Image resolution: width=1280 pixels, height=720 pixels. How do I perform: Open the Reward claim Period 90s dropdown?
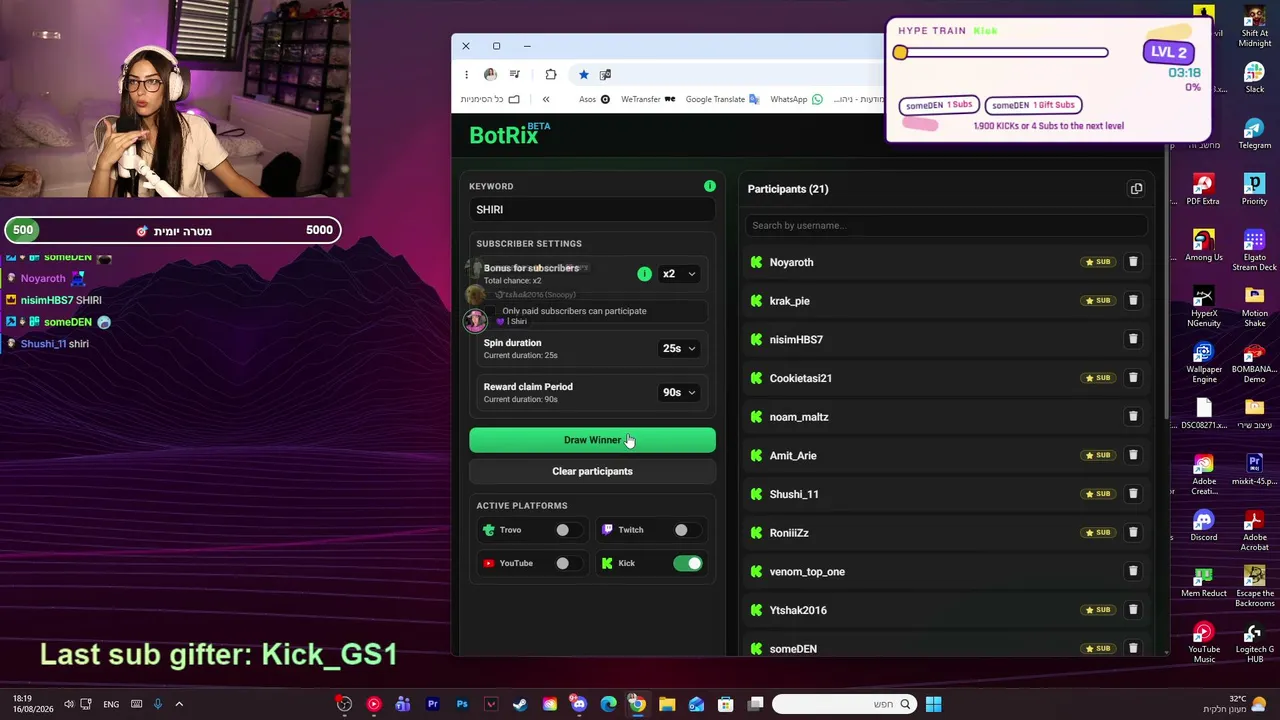click(x=679, y=393)
